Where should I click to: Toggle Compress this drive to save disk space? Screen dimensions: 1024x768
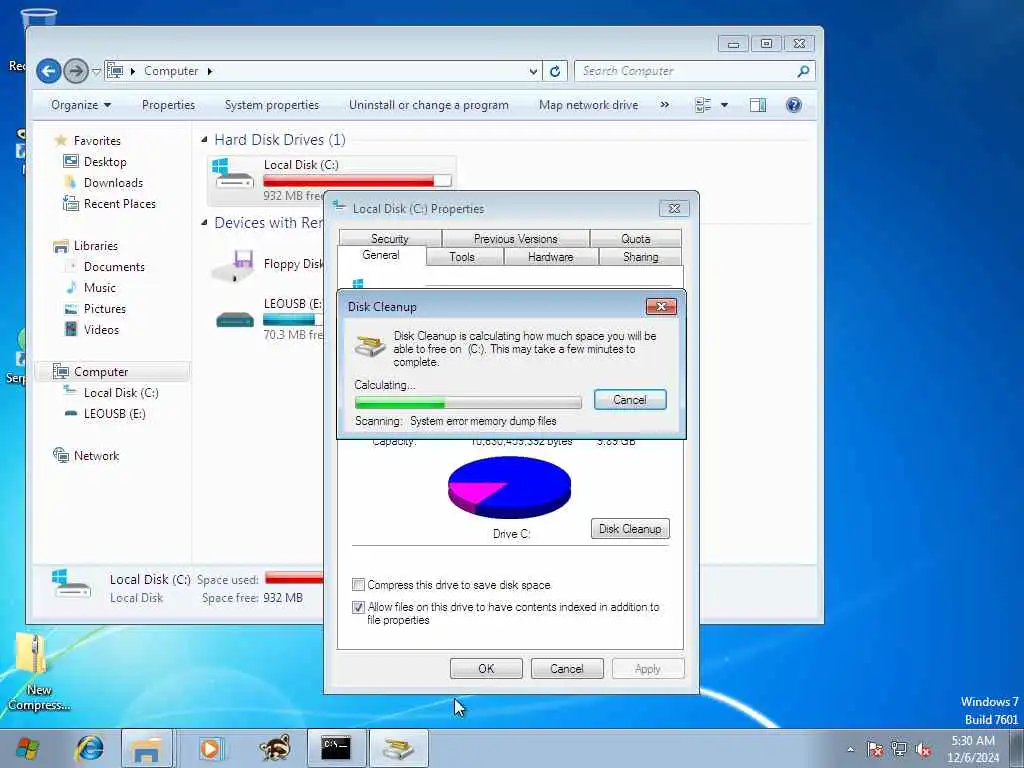(x=358, y=584)
